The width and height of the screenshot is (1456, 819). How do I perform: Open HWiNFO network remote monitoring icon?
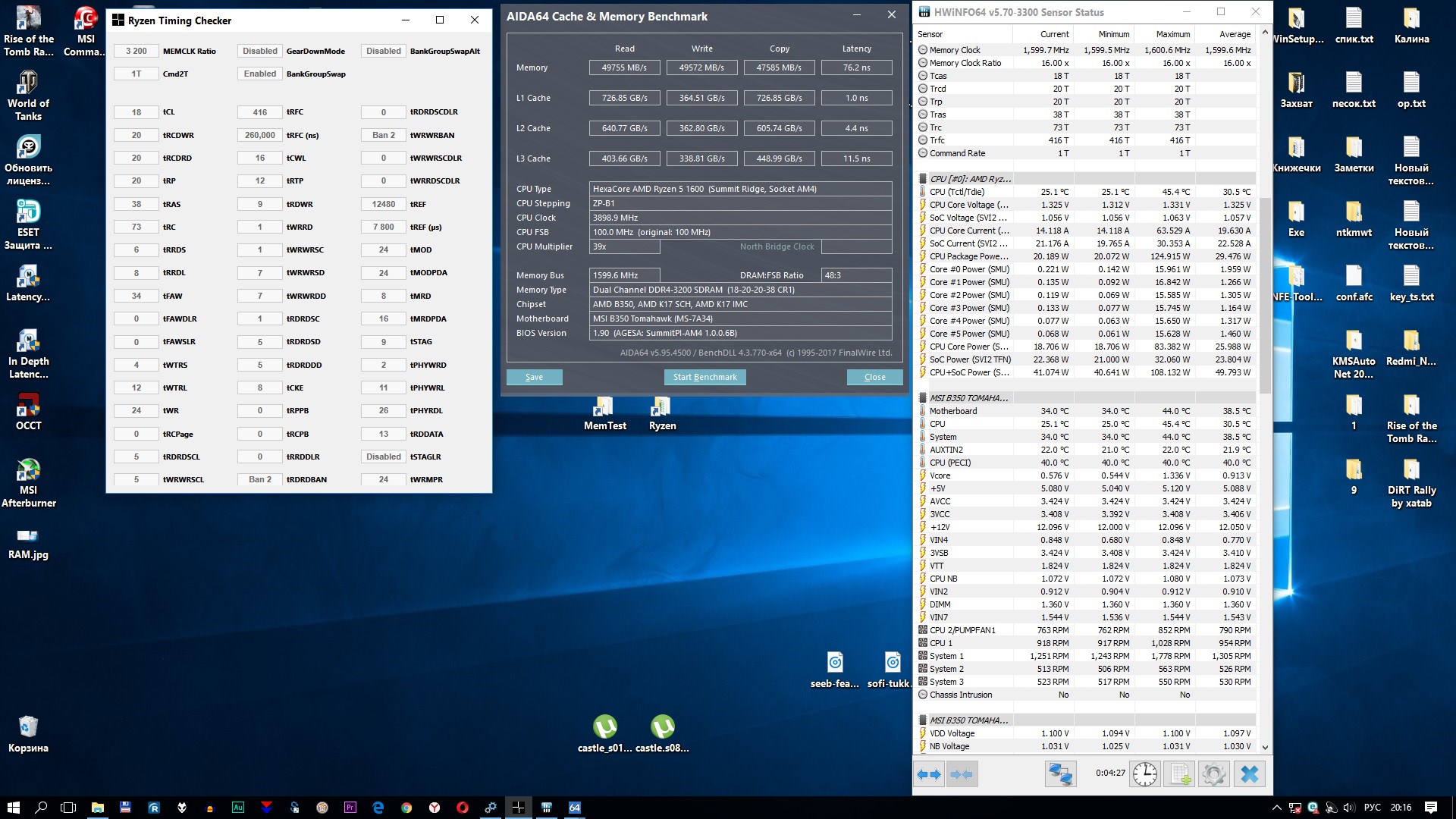pyautogui.click(x=1060, y=774)
